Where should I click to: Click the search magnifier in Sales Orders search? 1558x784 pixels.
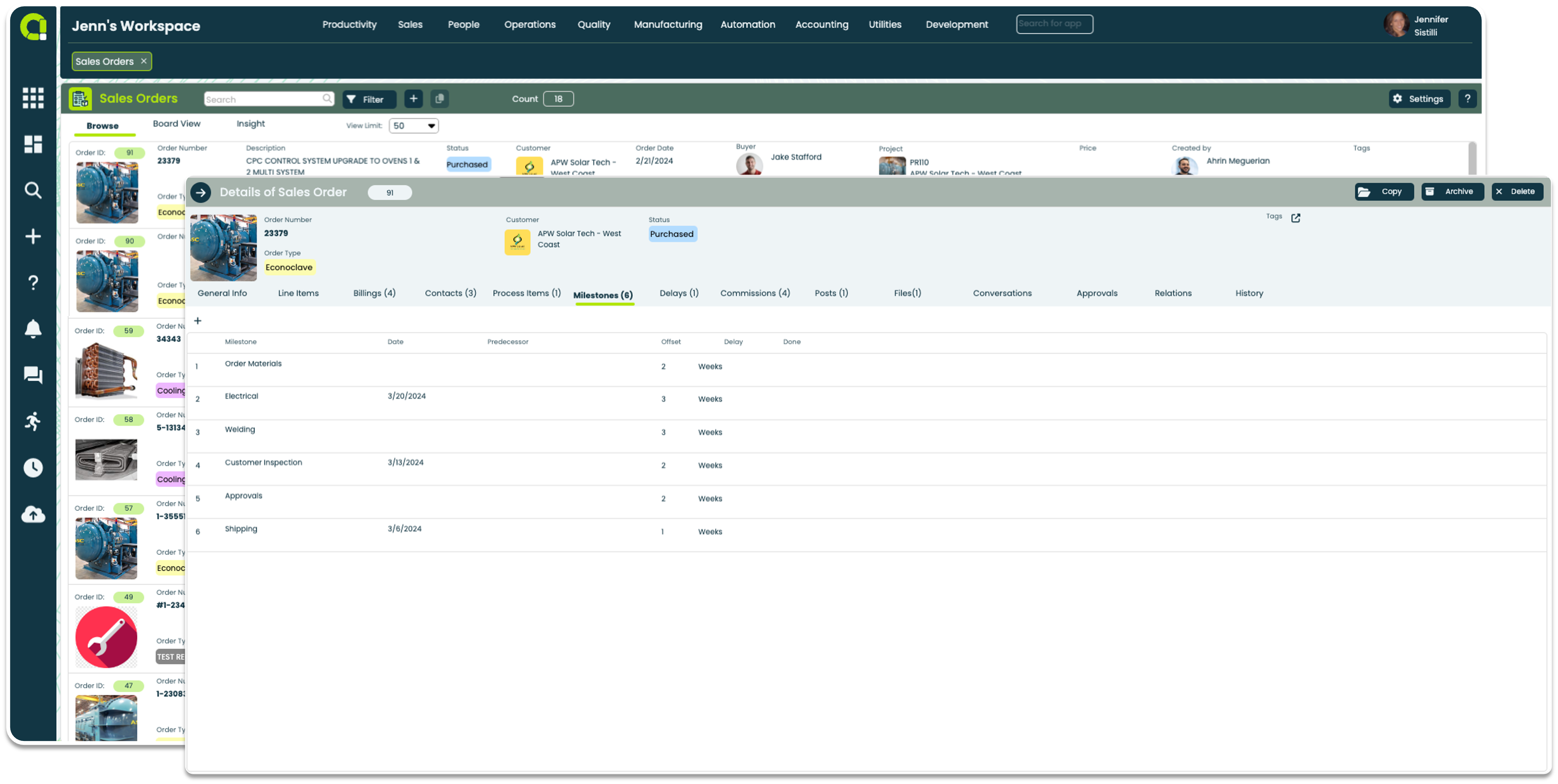tap(327, 99)
